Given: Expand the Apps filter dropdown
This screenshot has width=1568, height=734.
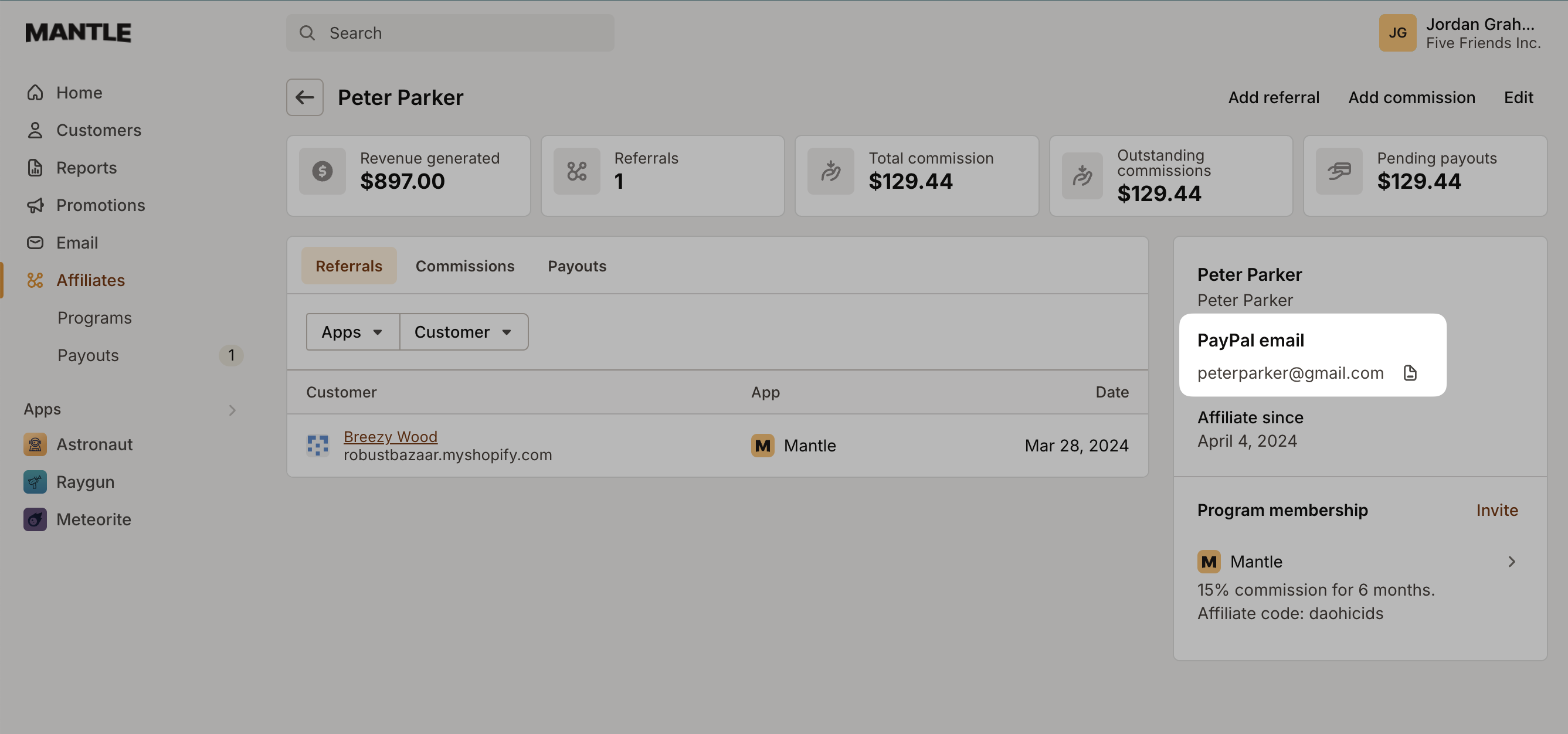Looking at the screenshot, I should pyautogui.click(x=352, y=332).
